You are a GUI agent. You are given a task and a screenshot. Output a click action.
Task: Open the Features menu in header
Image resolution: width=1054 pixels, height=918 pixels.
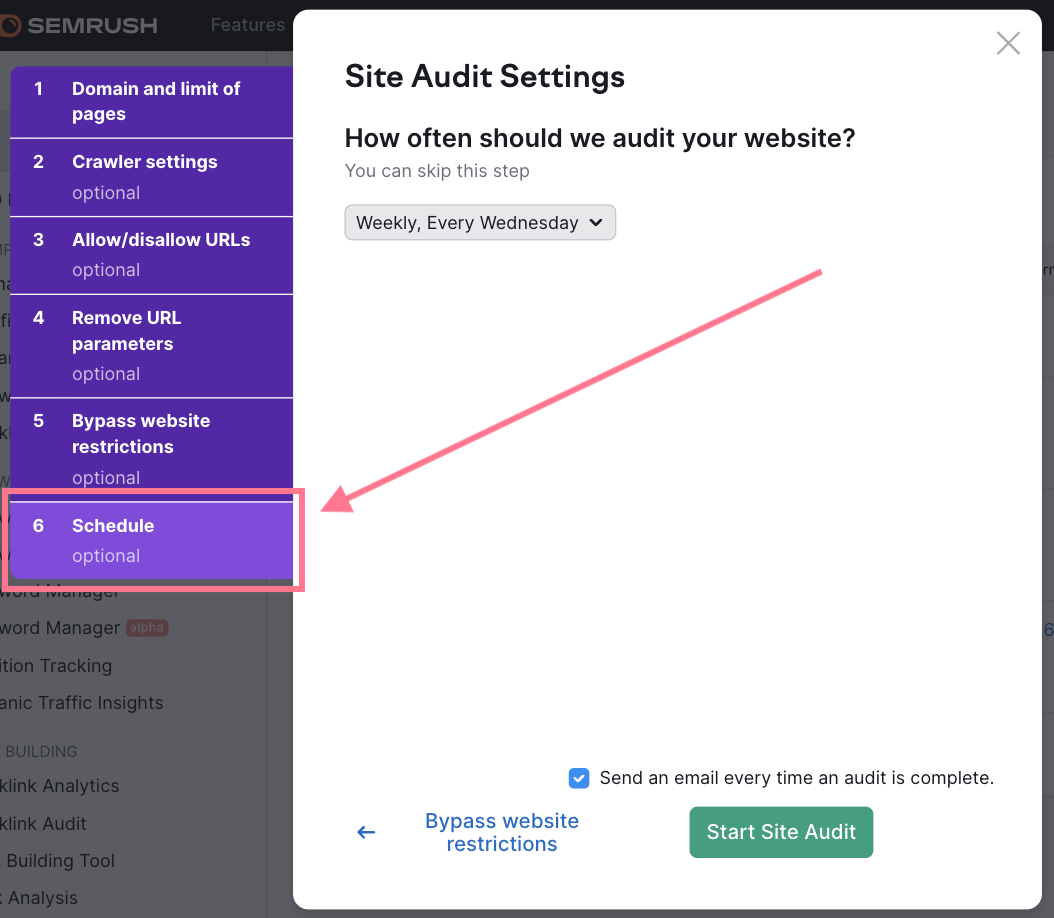pos(248,25)
